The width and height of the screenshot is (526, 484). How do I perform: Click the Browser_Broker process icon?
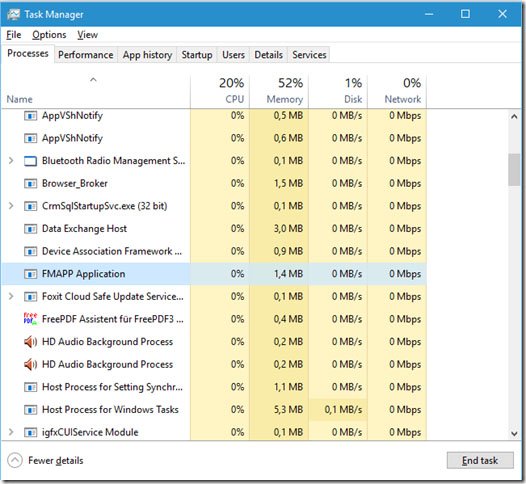coord(30,183)
